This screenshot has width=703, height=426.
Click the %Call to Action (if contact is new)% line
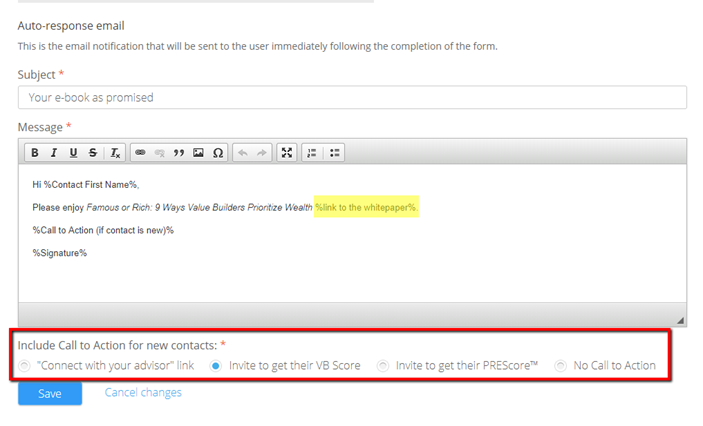pos(103,230)
